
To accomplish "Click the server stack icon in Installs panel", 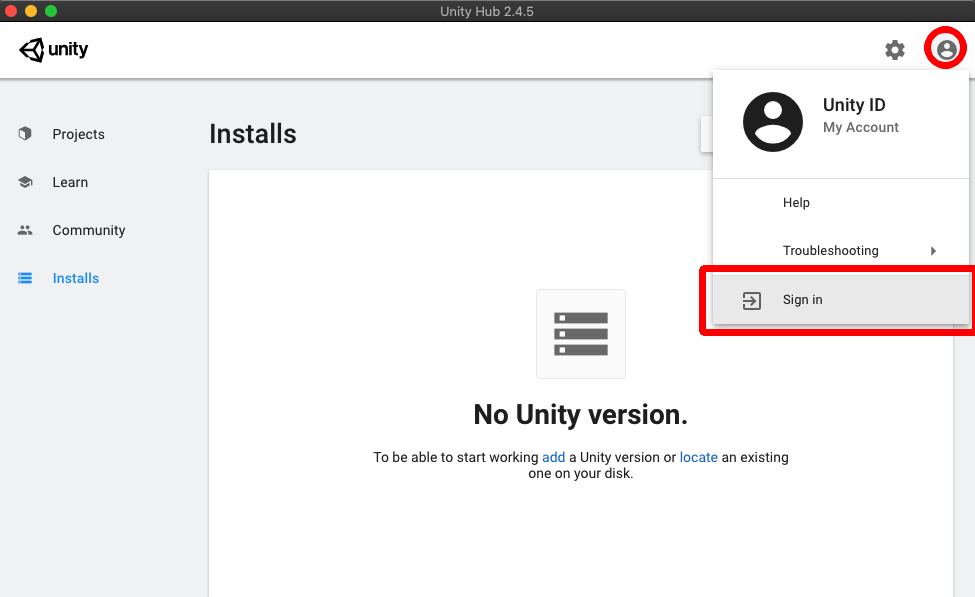I will (581, 334).
